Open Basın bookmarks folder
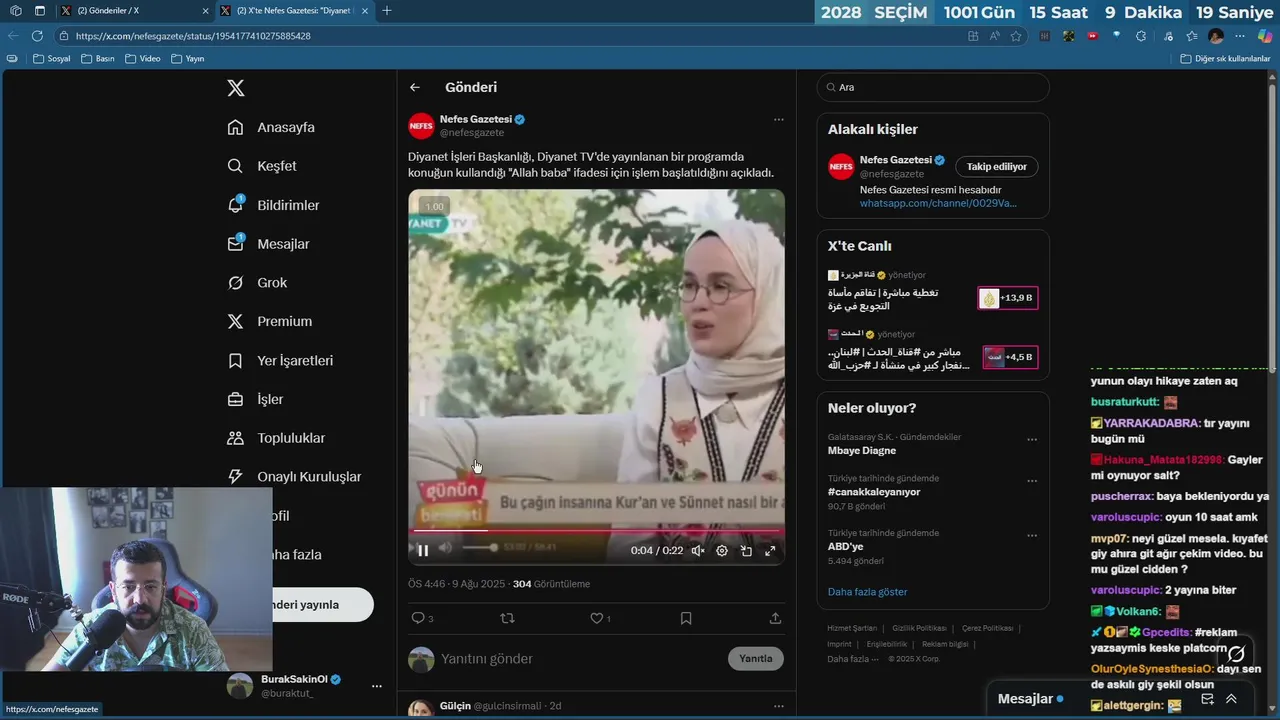The image size is (1280, 720). [98, 59]
